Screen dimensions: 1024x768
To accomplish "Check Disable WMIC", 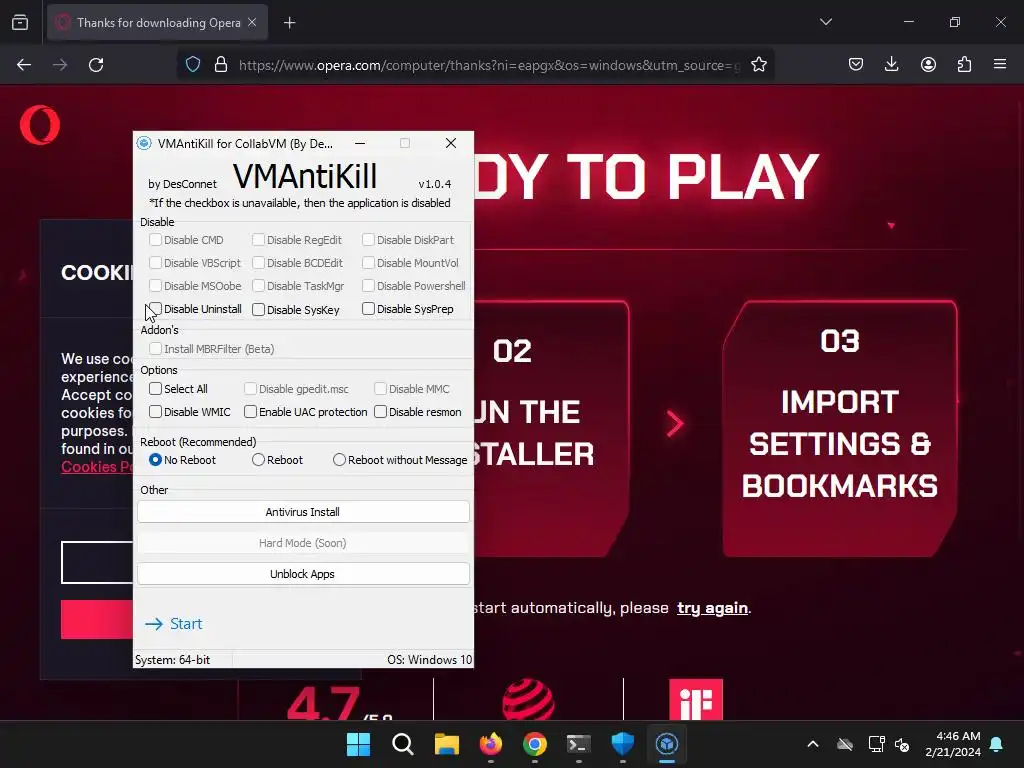I will (155, 412).
